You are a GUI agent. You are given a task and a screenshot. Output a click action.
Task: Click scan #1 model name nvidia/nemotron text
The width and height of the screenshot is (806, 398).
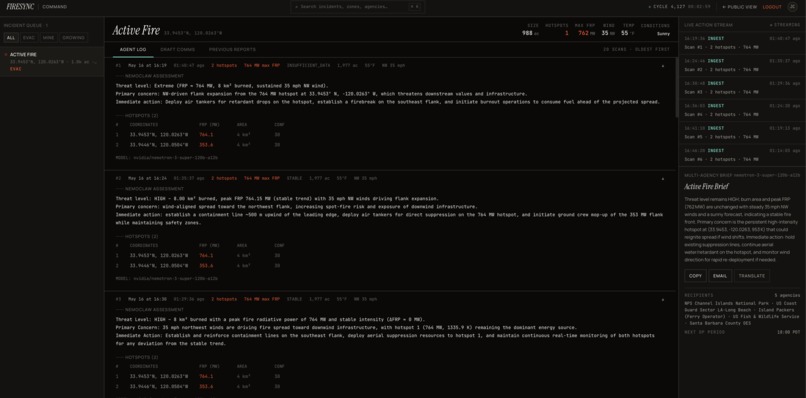[175, 158]
